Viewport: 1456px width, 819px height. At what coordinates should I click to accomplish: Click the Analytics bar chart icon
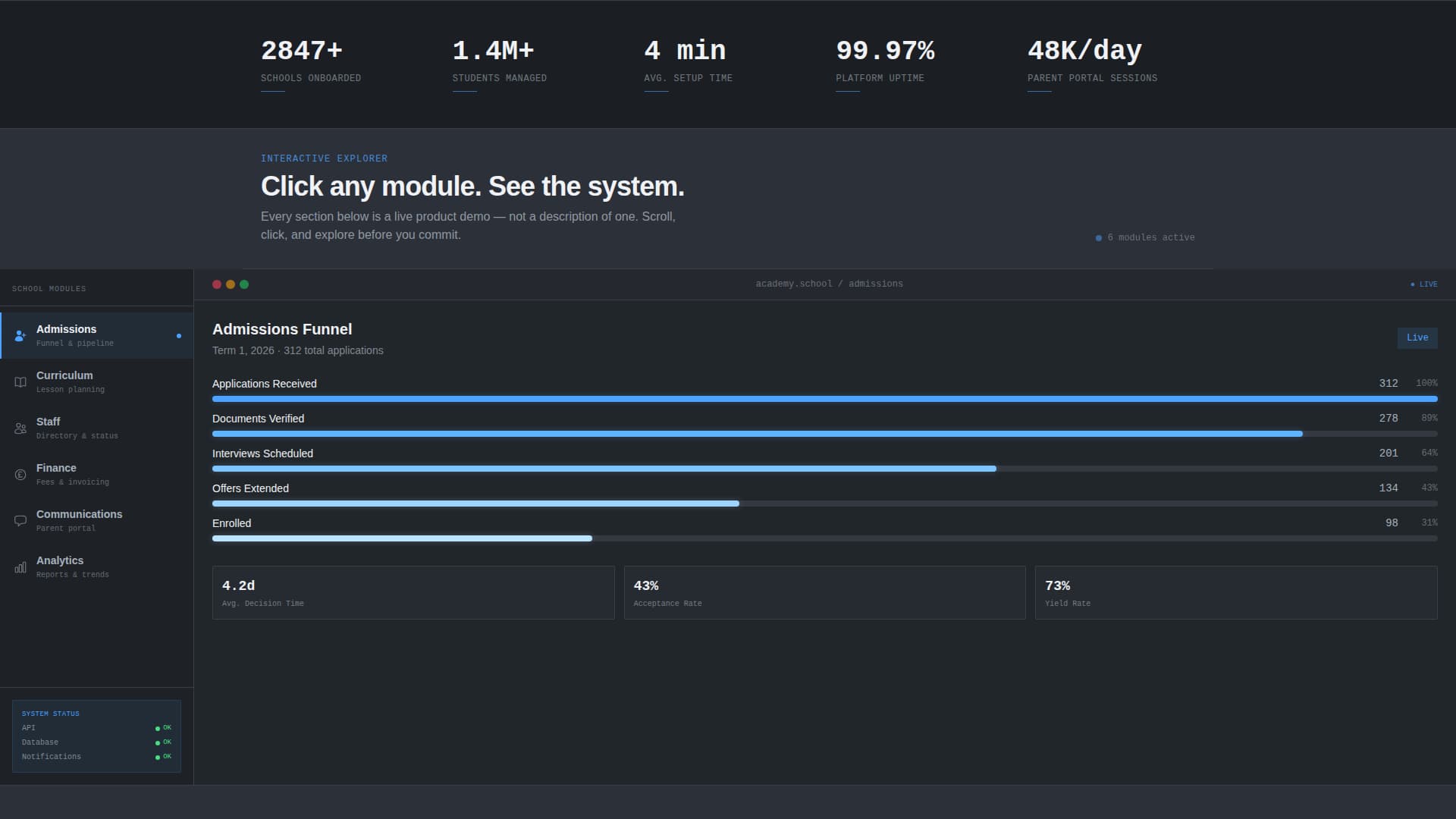(x=20, y=567)
